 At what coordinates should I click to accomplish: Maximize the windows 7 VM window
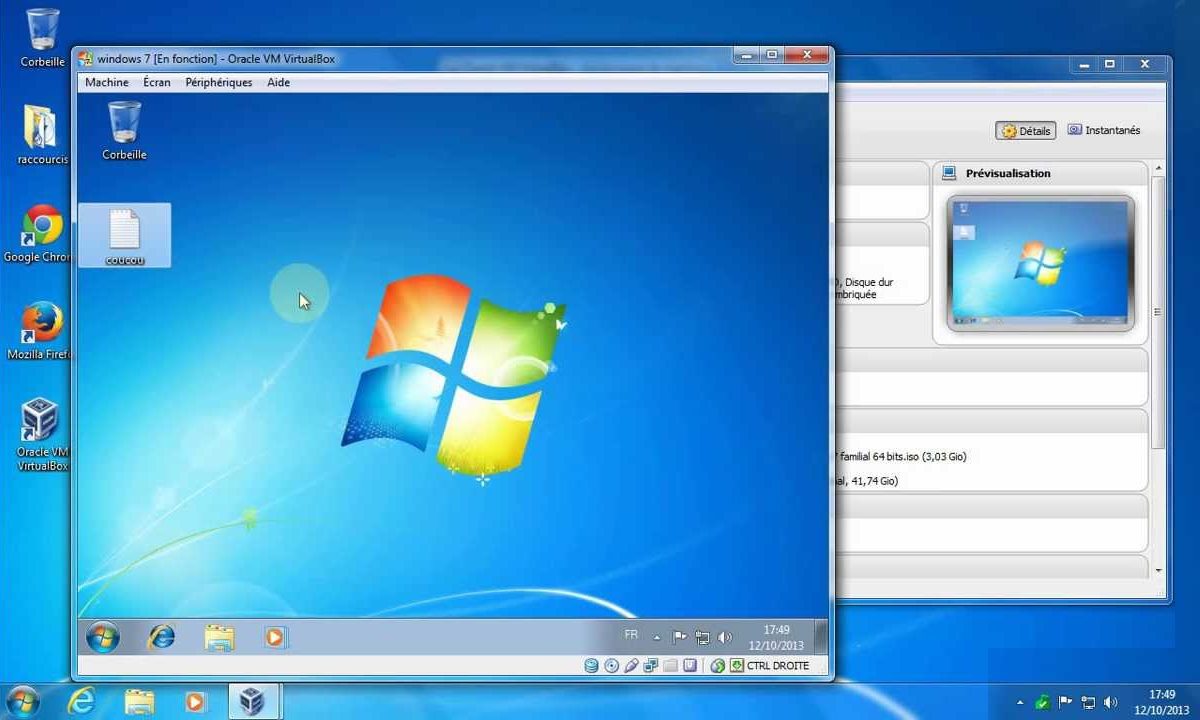tap(772, 55)
